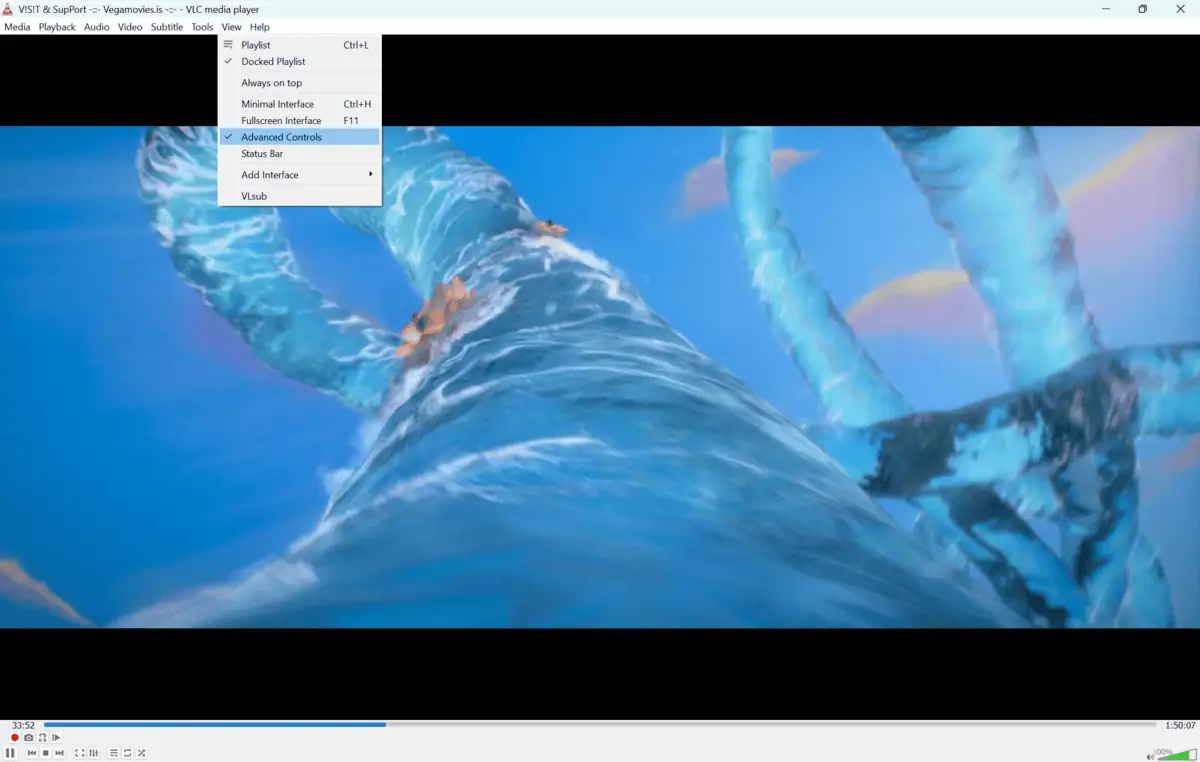Click the A-B loop icon
The image size is (1200, 762).
point(42,738)
